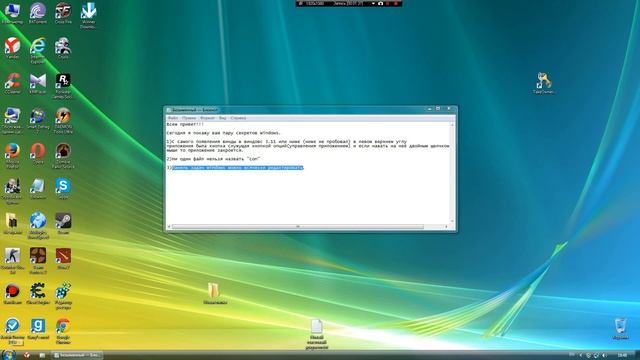This screenshot has width=640, height=360.
Task: Launch the Mozilla Firefox shortcut
Action: tap(12, 155)
